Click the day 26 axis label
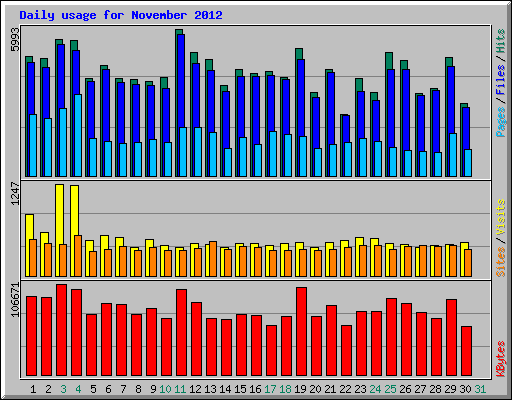The width and height of the screenshot is (512, 400). click(x=405, y=389)
